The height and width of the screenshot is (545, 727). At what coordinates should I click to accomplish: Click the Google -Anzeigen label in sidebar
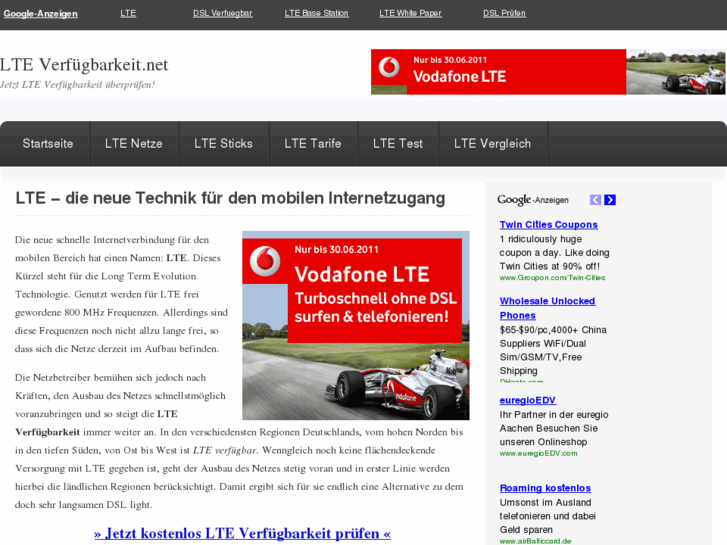tap(533, 200)
